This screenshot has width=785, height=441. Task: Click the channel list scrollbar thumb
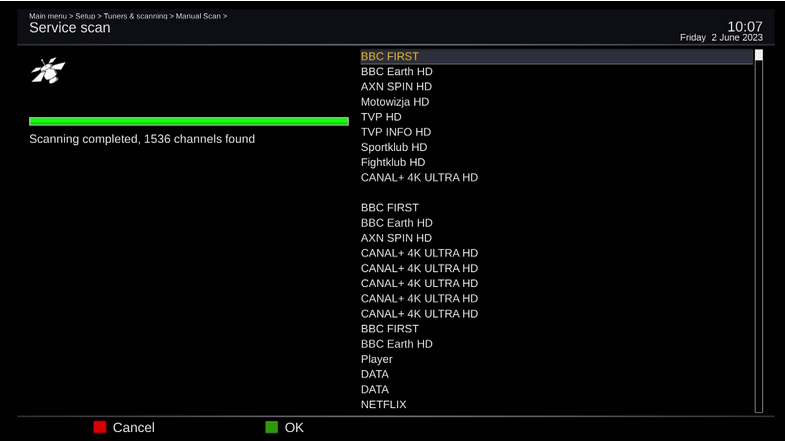(x=759, y=55)
